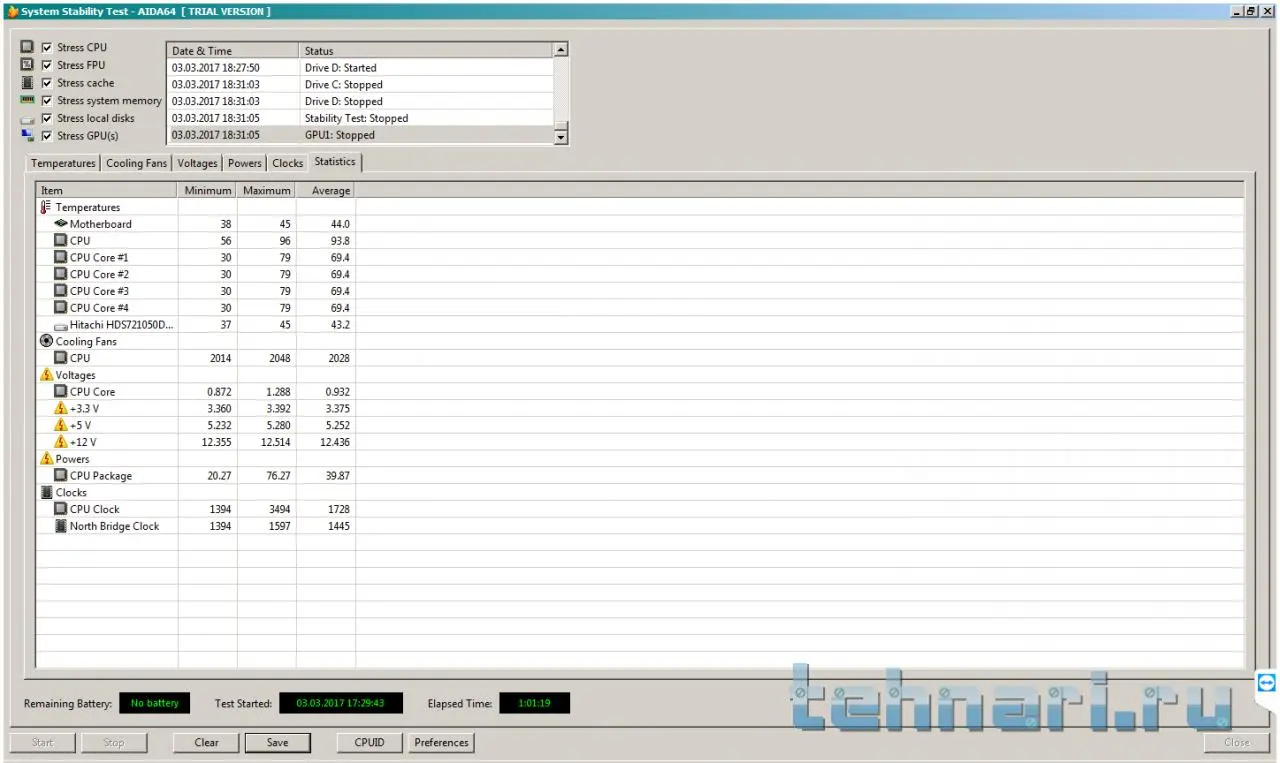1280x763 pixels.
Task: Click the CPU Core #3 chip icon
Action: click(61, 291)
